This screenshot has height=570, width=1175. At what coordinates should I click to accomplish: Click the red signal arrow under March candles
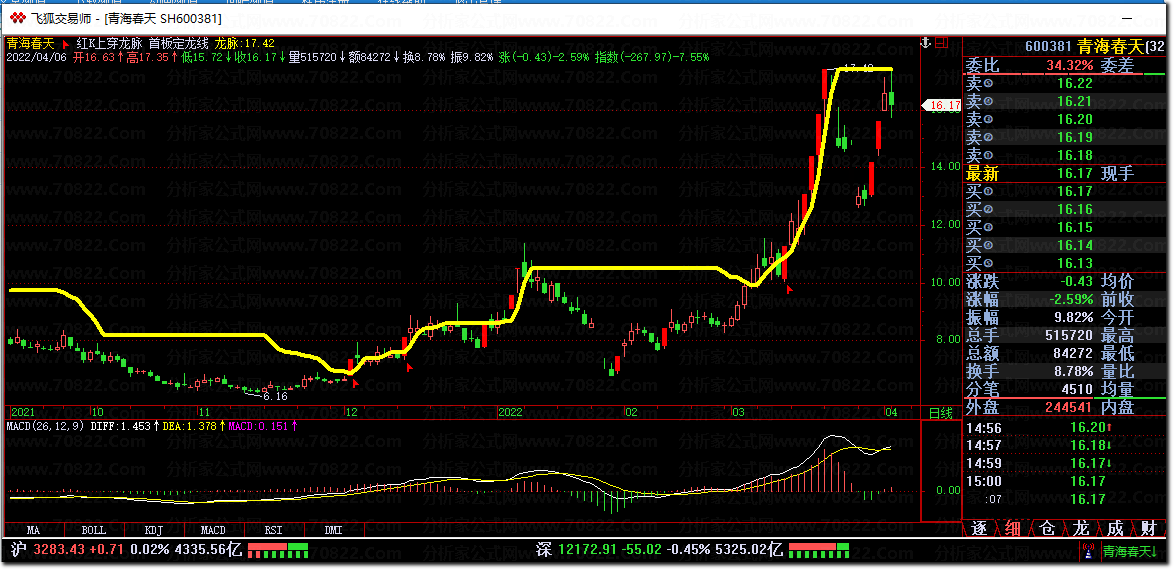click(x=789, y=288)
